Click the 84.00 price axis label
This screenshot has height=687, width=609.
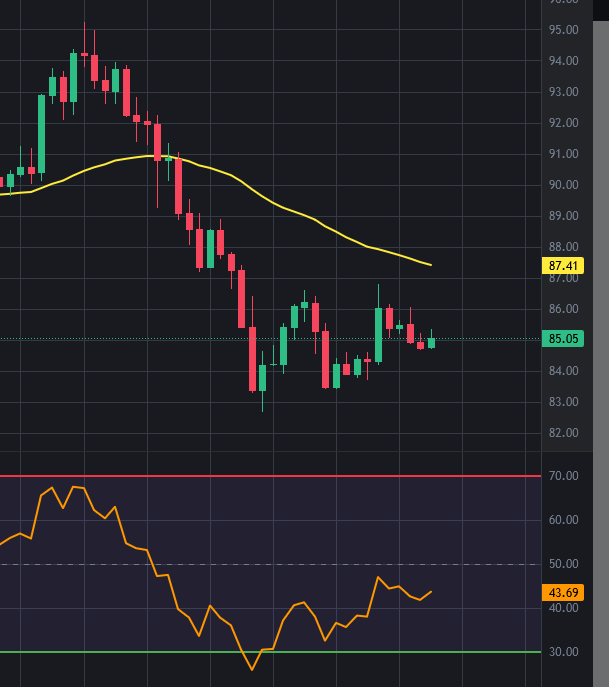coord(563,371)
